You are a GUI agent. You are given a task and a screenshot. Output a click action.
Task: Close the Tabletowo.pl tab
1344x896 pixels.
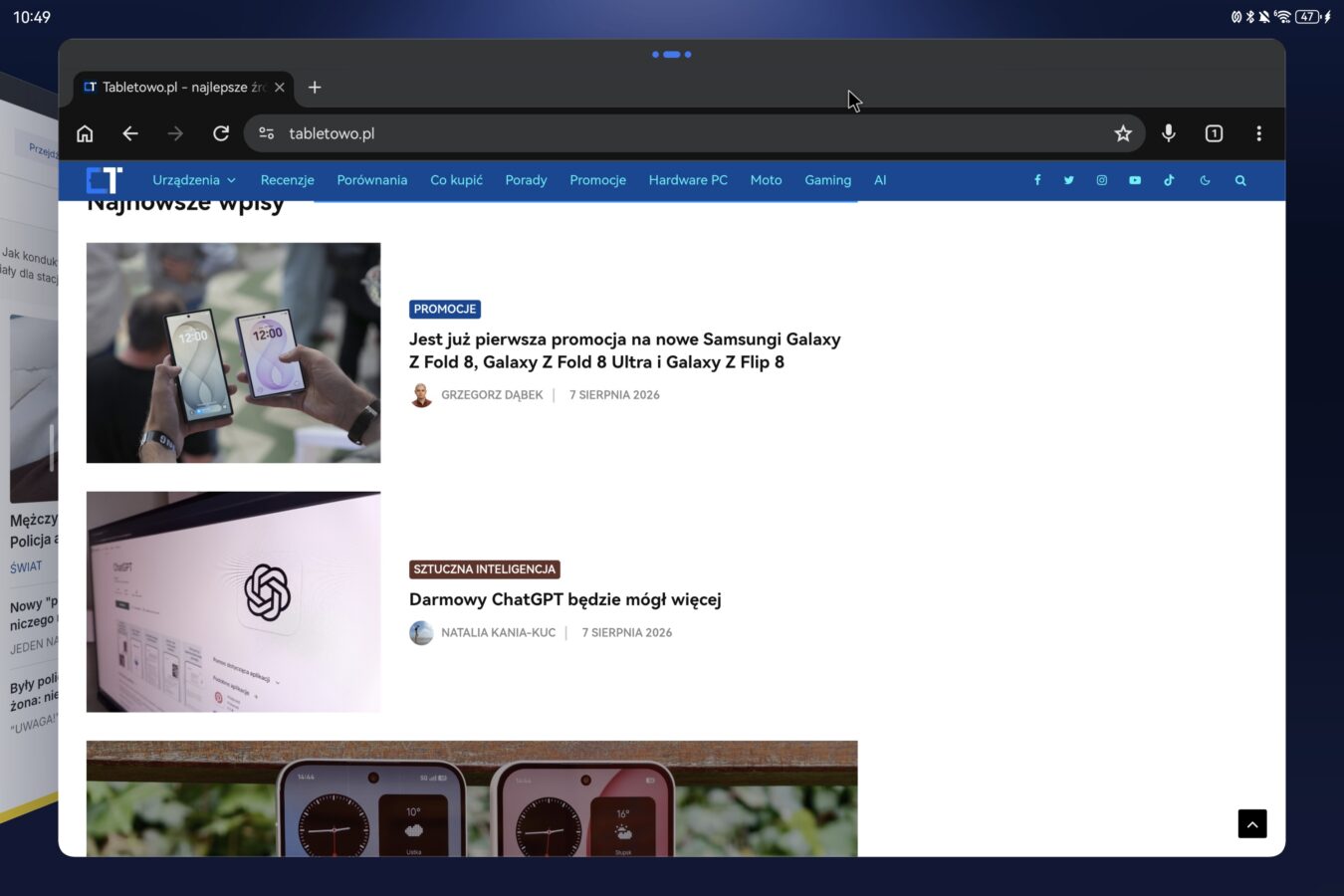click(280, 88)
